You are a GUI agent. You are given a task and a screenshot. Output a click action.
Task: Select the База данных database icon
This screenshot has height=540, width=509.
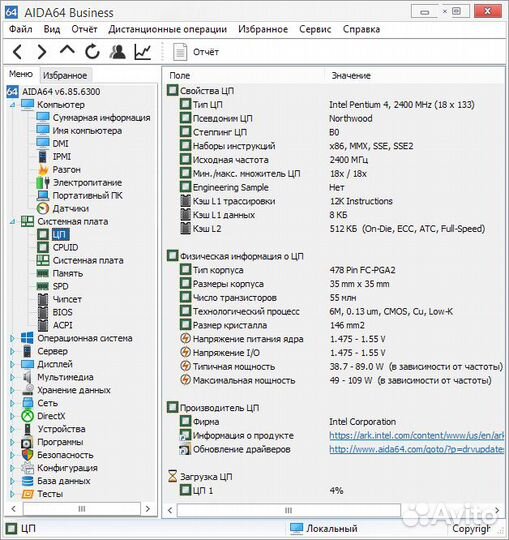[x=28, y=481]
